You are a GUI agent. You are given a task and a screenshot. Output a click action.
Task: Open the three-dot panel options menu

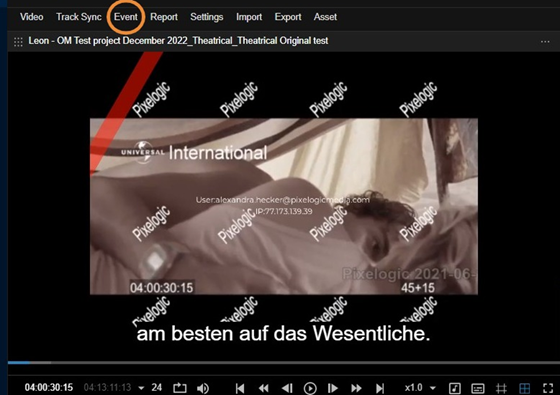click(x=545, y=41)
